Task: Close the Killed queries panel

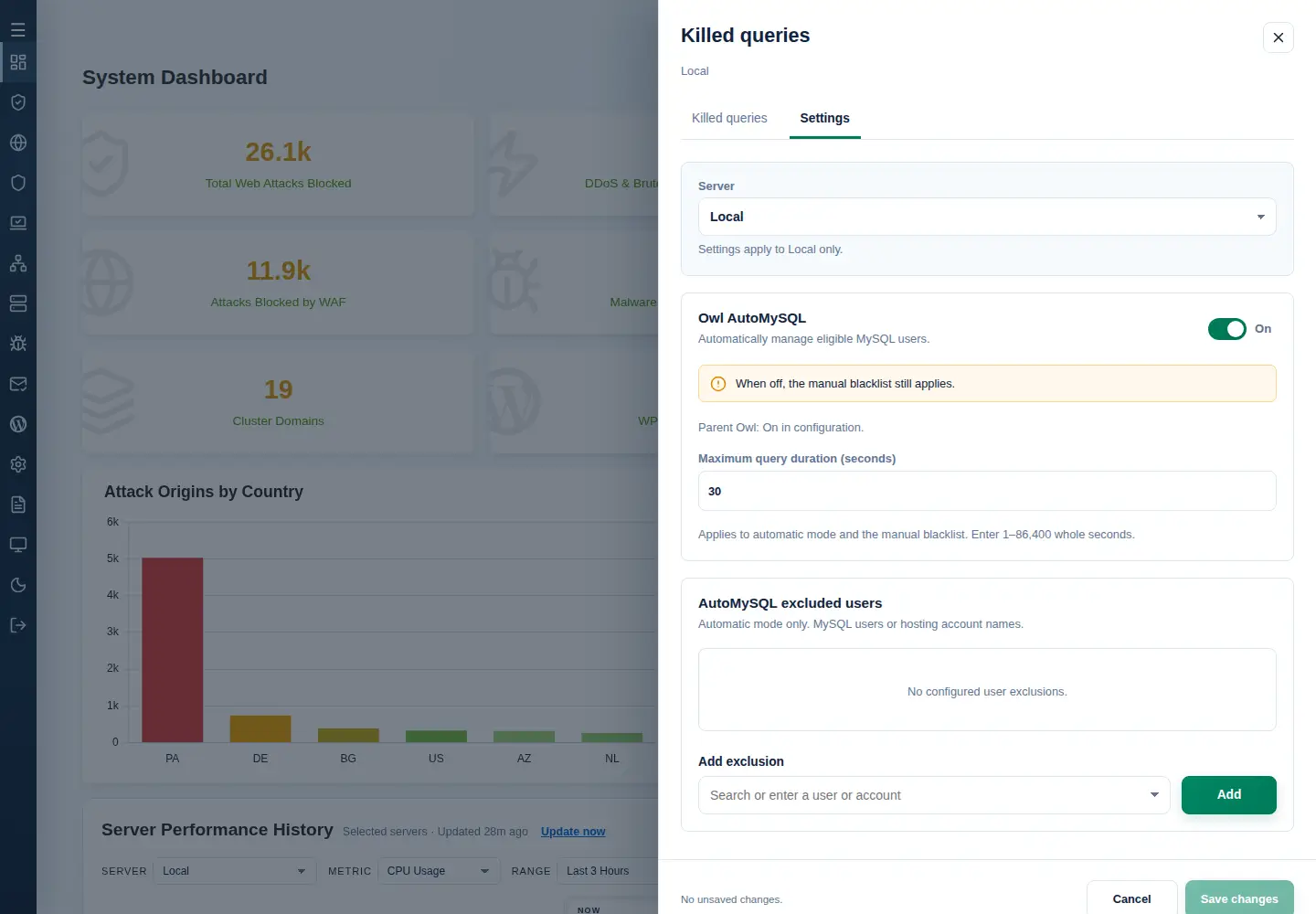Action: 1279,37
